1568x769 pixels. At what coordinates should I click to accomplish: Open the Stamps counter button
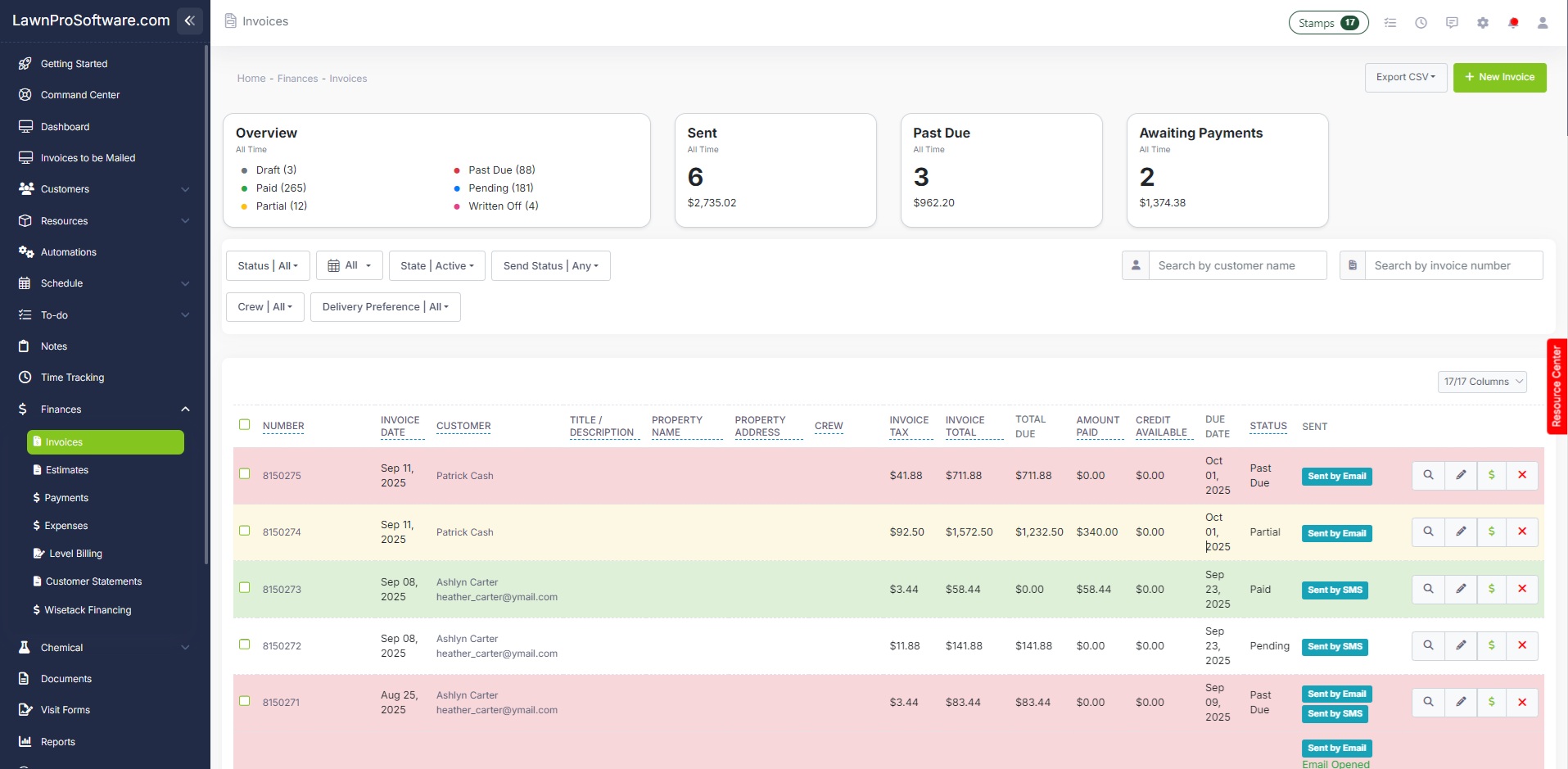(1328, 23)
